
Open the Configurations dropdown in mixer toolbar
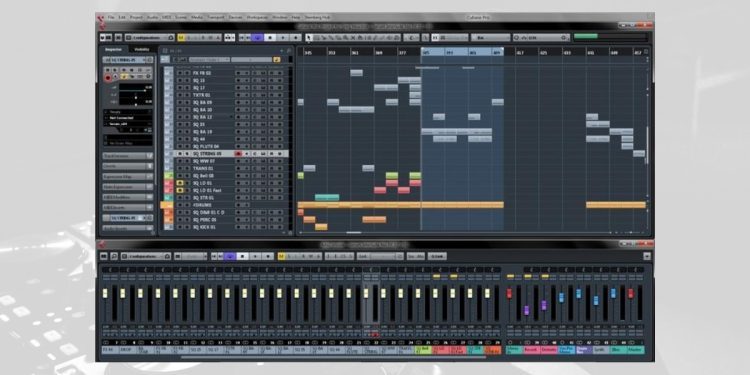tap(146, 256)
